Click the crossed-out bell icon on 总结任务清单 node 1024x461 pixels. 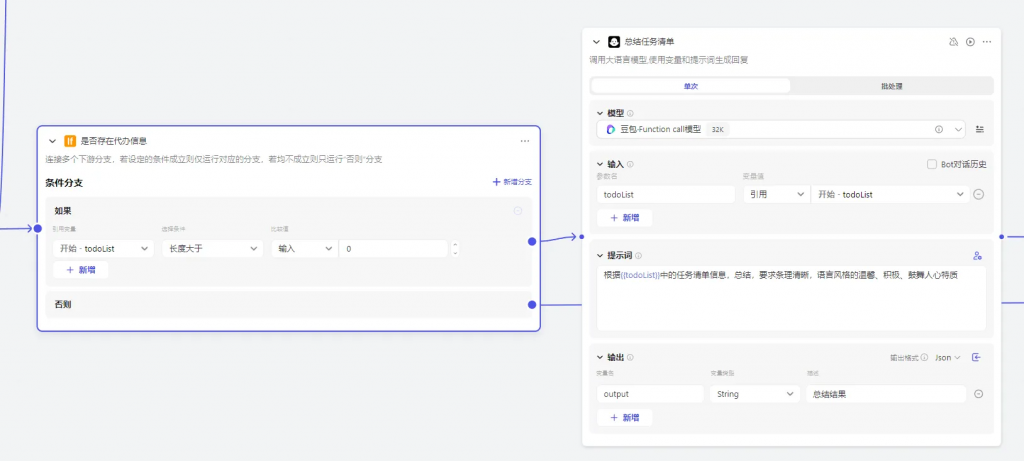pos(953,42)
